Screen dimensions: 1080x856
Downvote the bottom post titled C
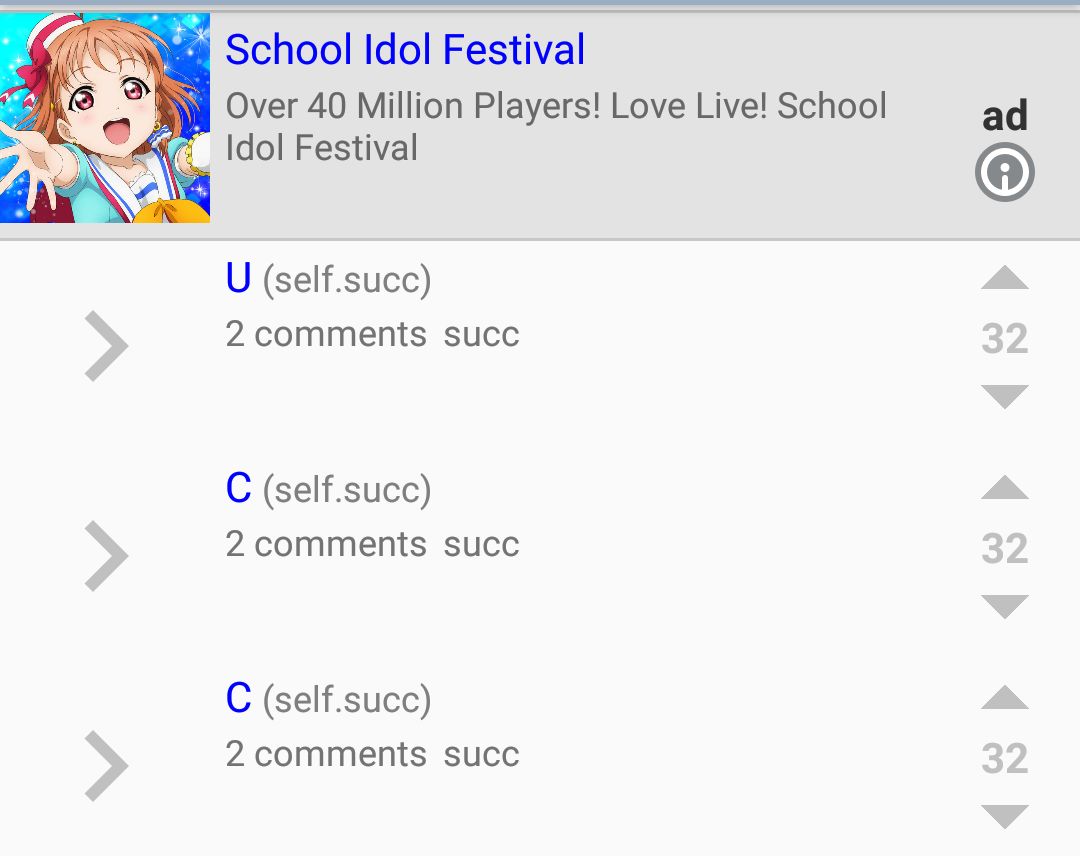pyautogui.click(x=1004, y=817)
